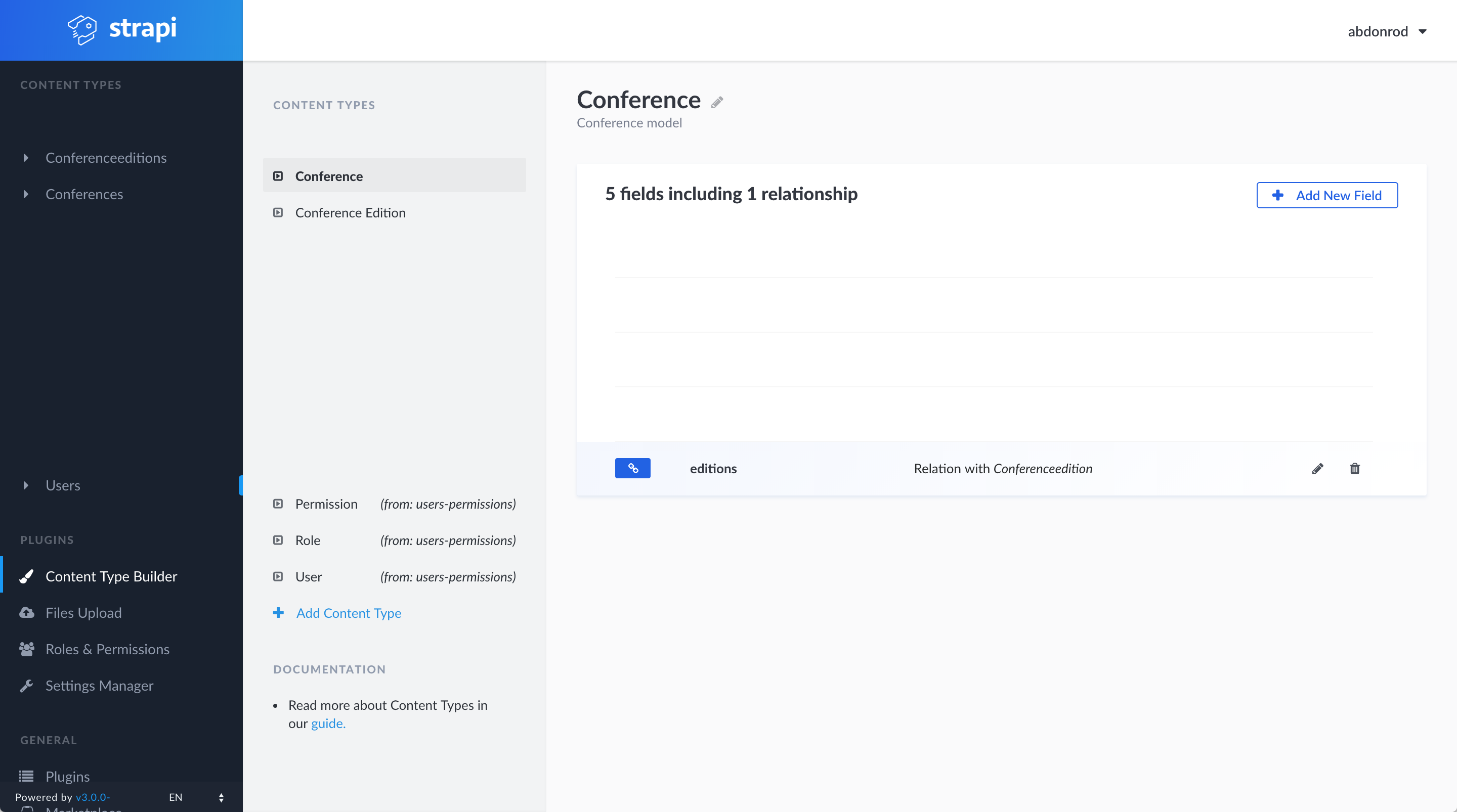Open the Content Types guide link
The height and width of the screenshot is (812, 1457).
(328, 723)
